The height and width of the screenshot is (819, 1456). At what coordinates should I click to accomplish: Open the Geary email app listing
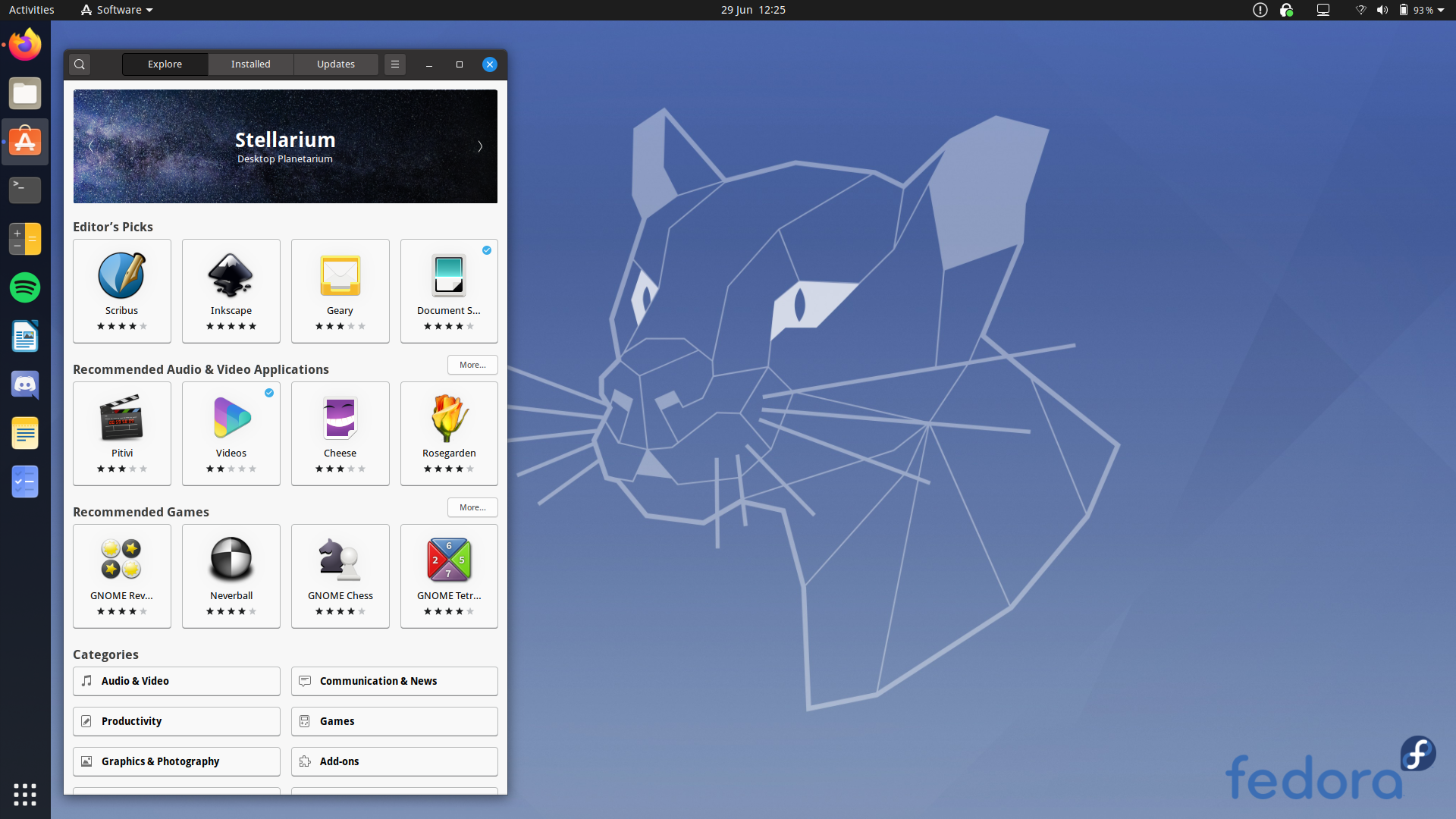[340, 290]
